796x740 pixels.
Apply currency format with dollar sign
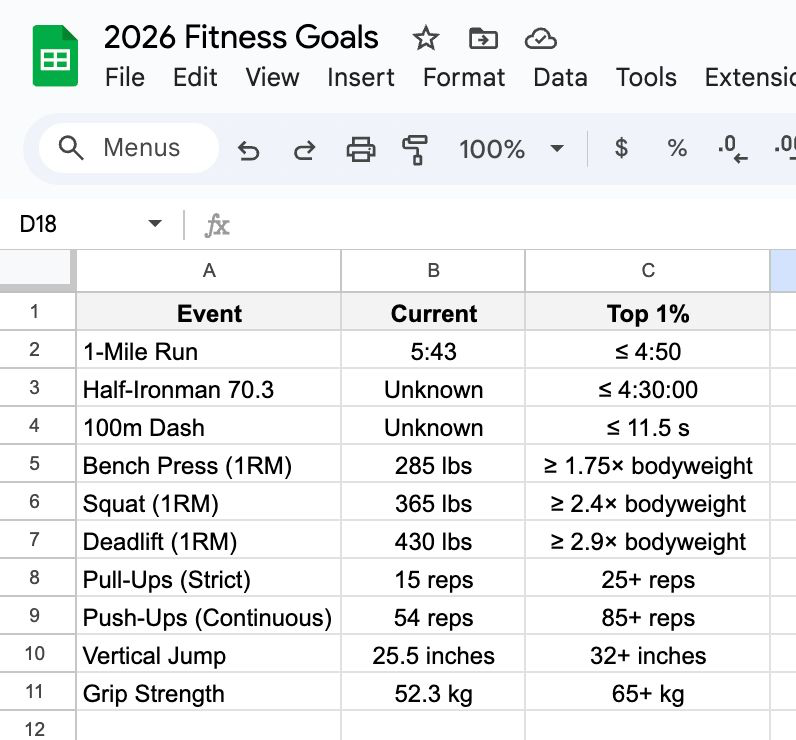pos(621,148)
